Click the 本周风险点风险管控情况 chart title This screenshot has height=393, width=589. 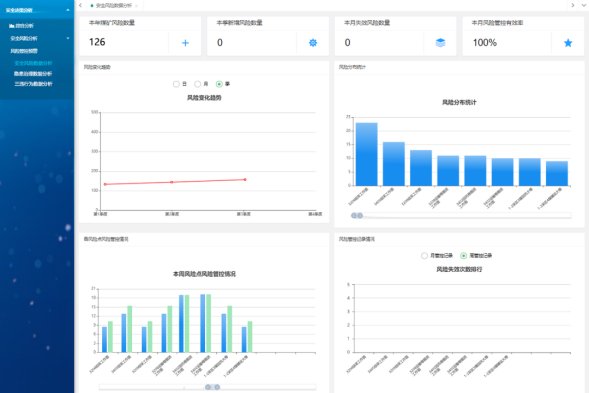tap(204, 274)
